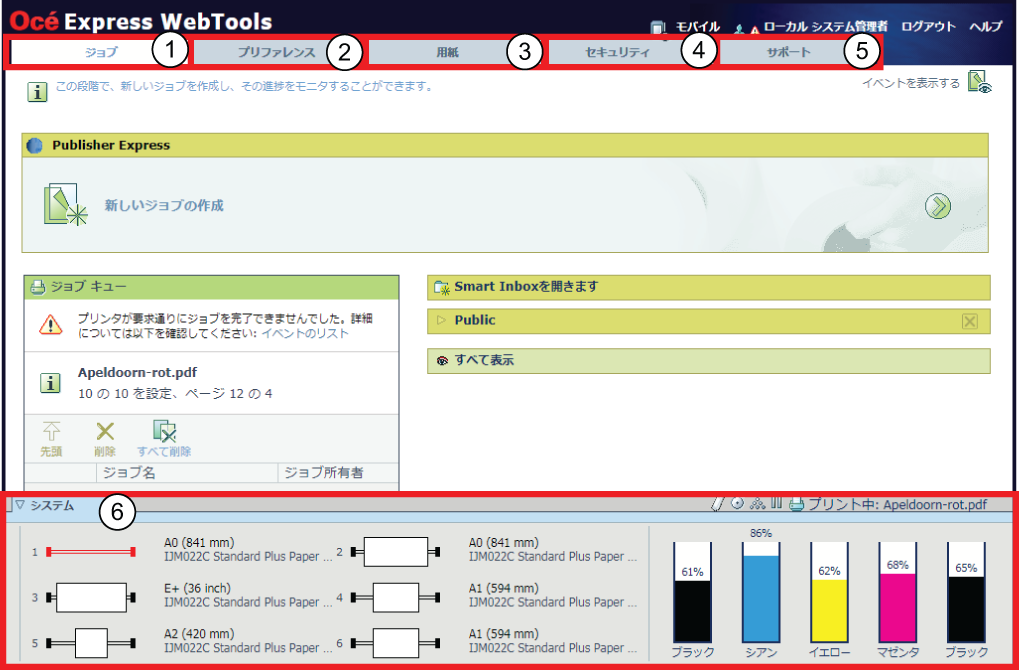Screen dimensions: 1019x670
Task: Click the 削除 delete button
Action: [x=105, y=439]
